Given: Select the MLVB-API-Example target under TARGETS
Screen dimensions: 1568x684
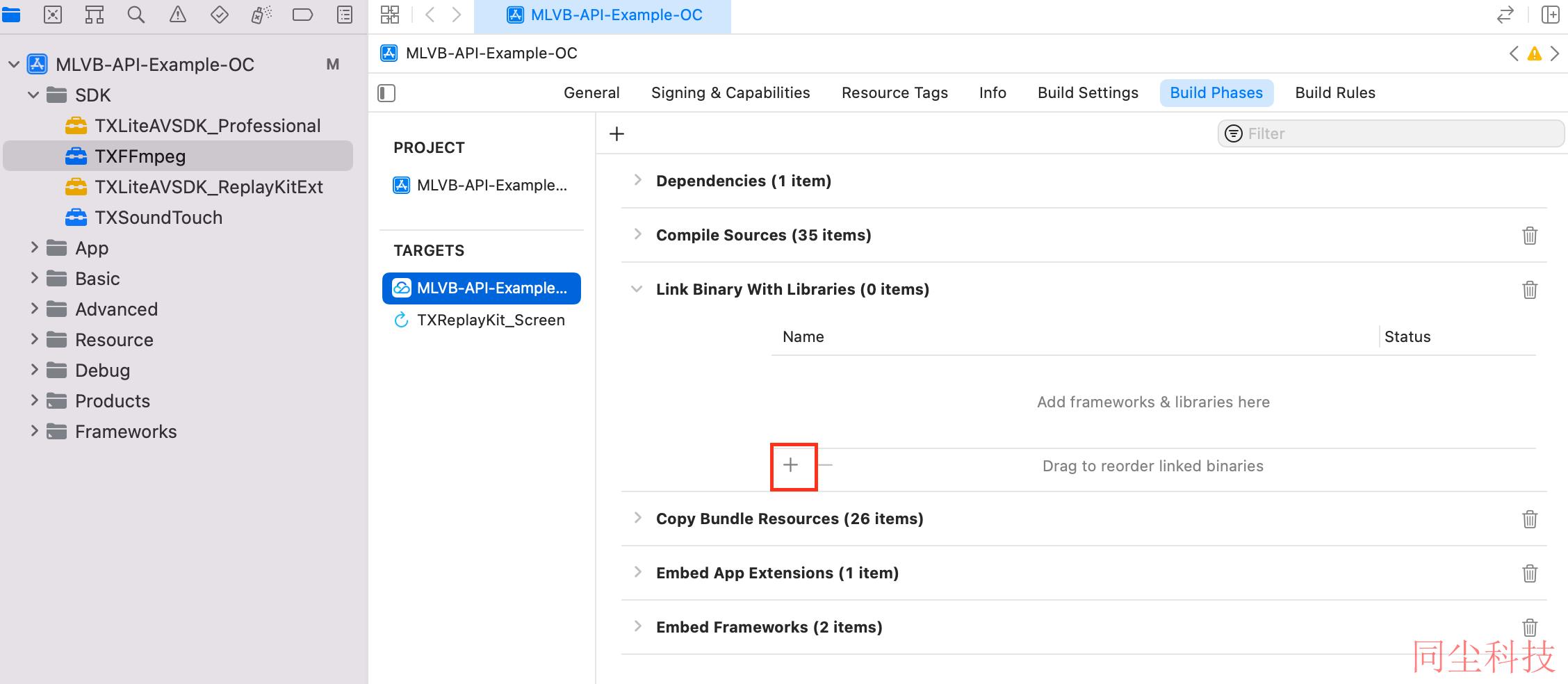Looking at the screenshot, I should click(481, 288).
